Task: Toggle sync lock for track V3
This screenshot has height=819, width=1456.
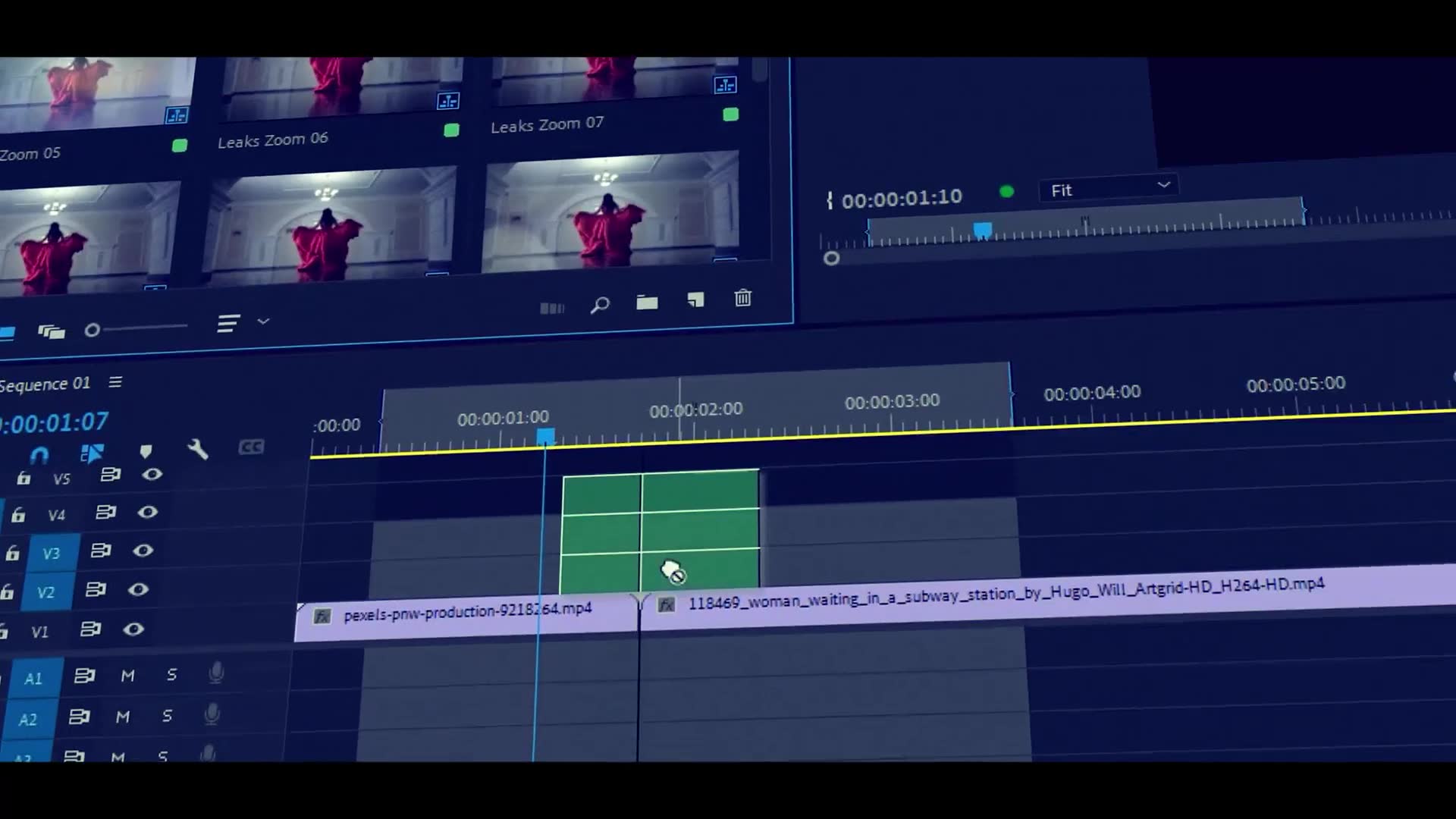Action: point(101,551)
